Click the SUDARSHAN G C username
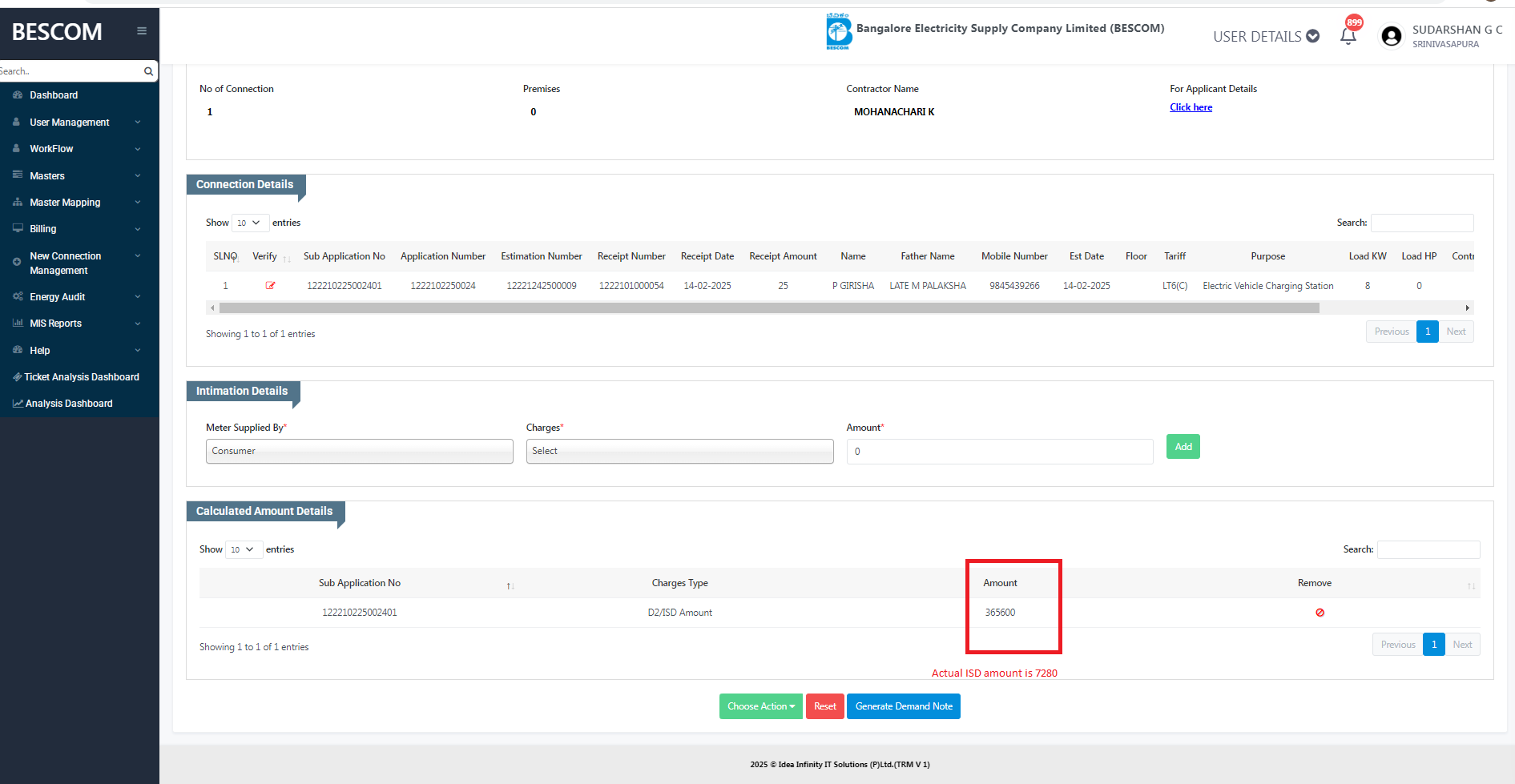This screenshot has width=1515, height=784. pos(1457,30)
